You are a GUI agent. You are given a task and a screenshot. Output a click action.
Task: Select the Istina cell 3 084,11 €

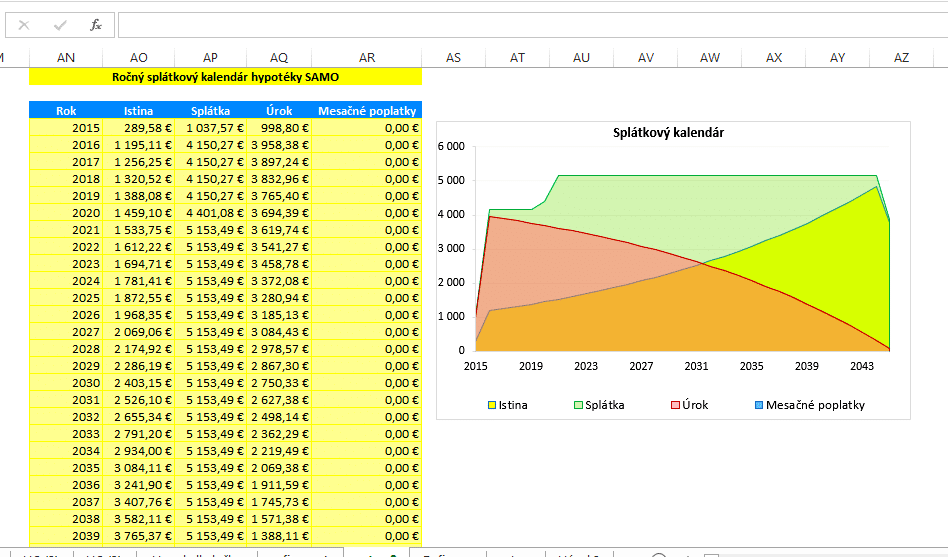coord(138,467)
